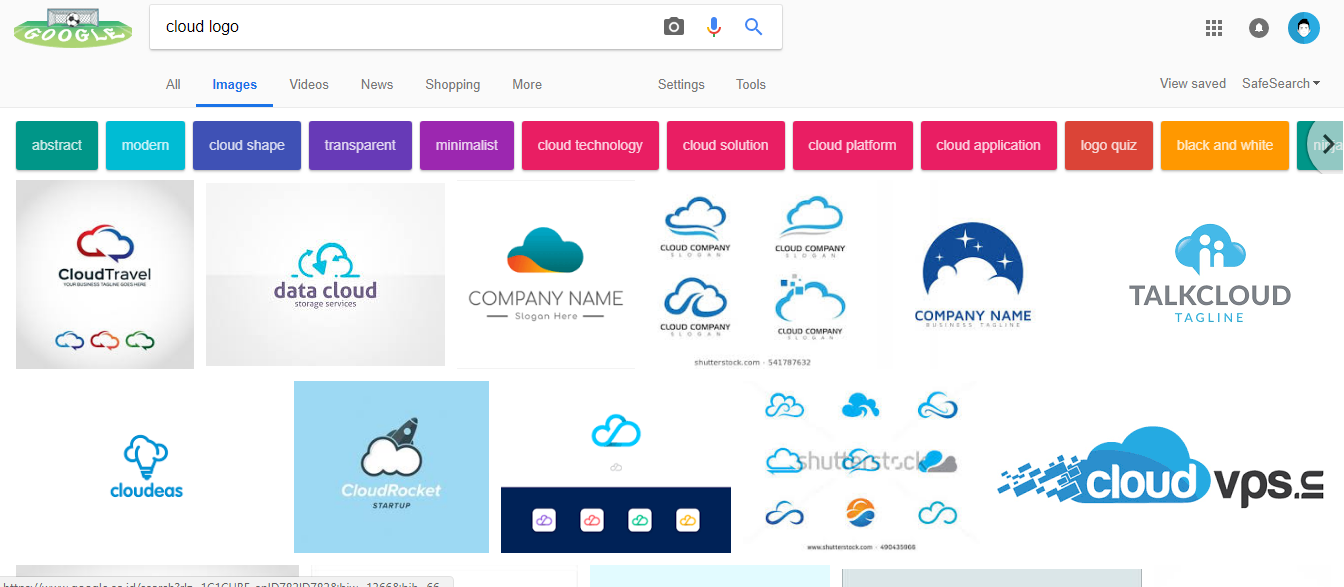Open the four 'Cloud Company' logos image
1344x587 pixels.
click(752, 275)
